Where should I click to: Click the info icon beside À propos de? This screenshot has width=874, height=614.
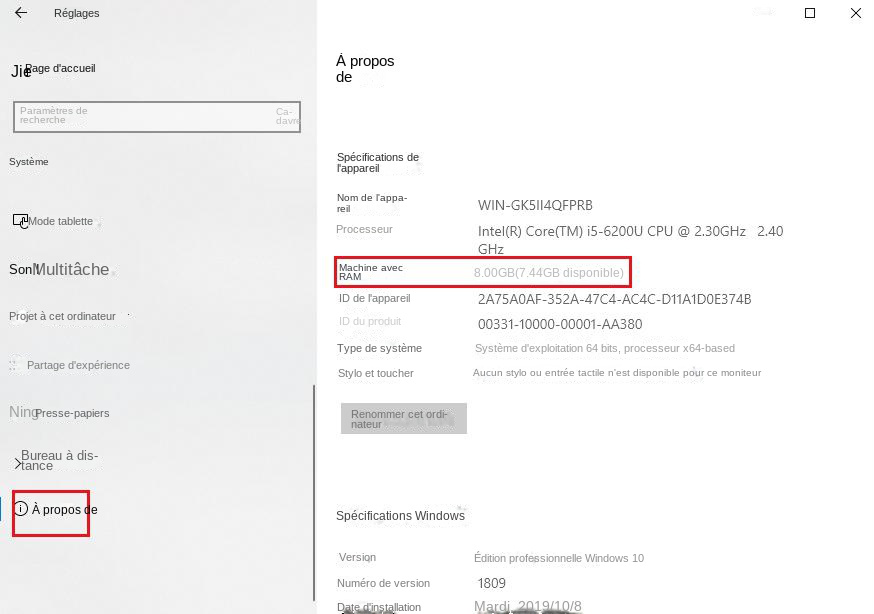click(x=21, y=509)
